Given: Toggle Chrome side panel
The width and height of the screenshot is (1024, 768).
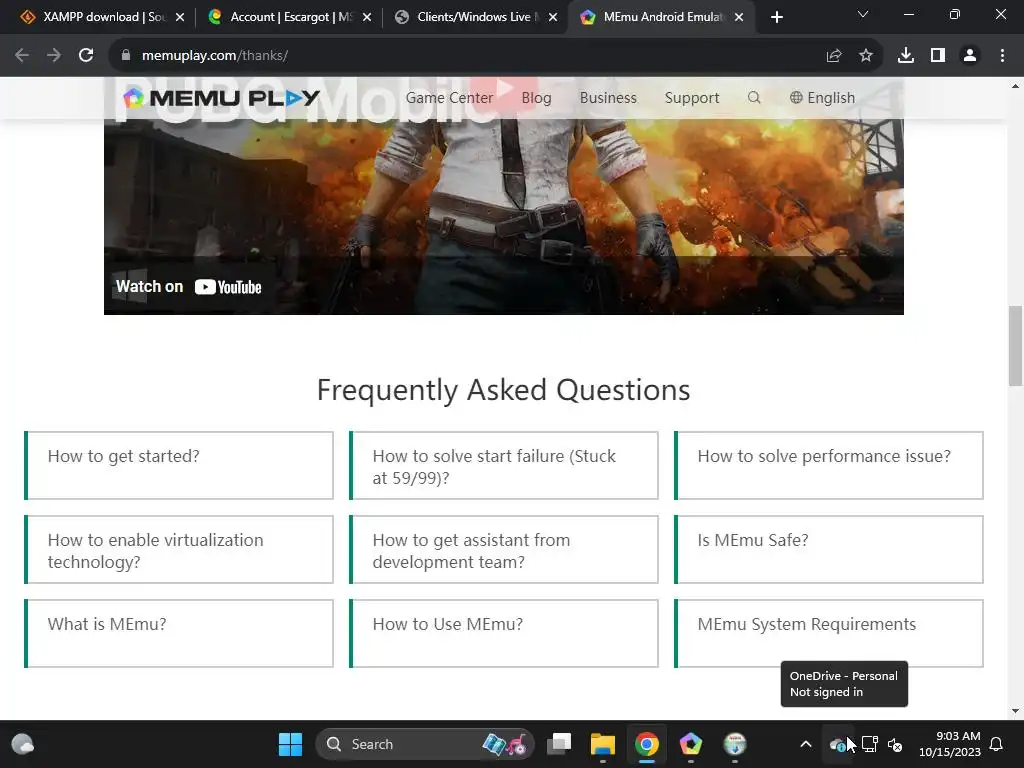Looking at the screenshot, I should [938, 56].
